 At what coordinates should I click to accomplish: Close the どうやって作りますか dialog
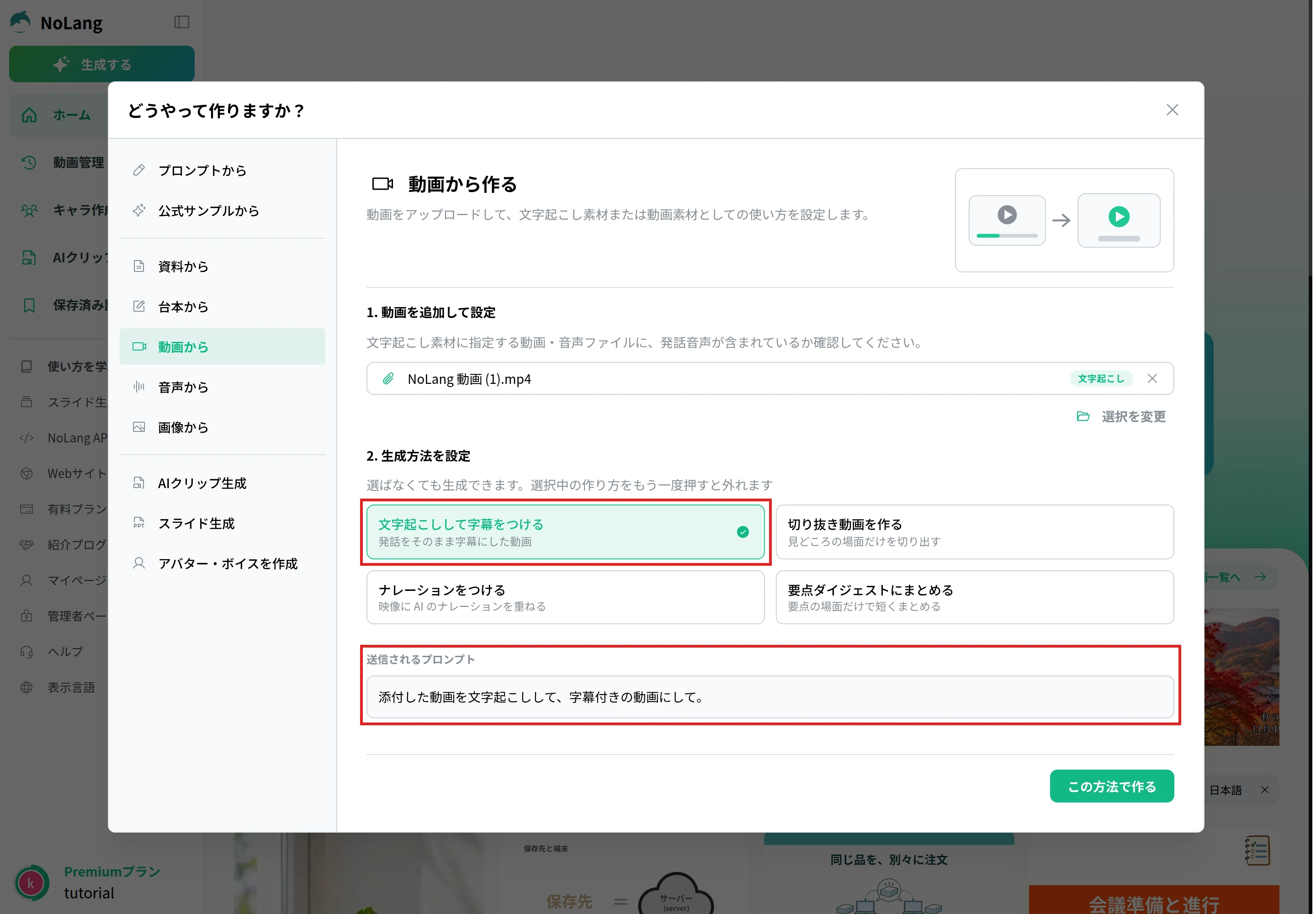1172,110
